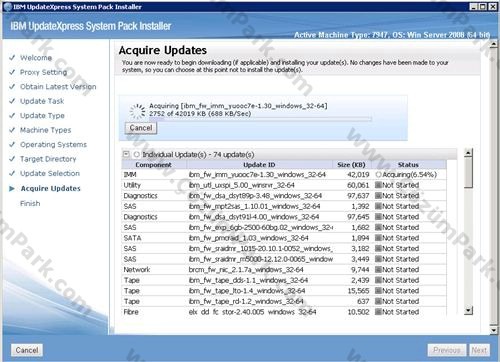This screenshot has width=500, height=362.
Task: Click the Active Machine Type header text
Action: [392, 35]
